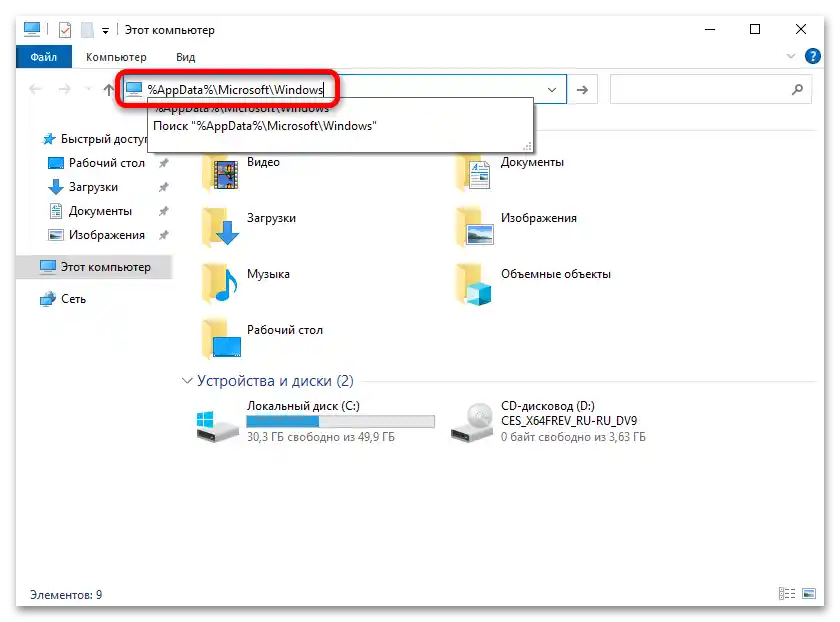This screenshot has height=622, width=840.
Task: Click the pin icon next to Рабочий стол
Action: click(163, 163)
